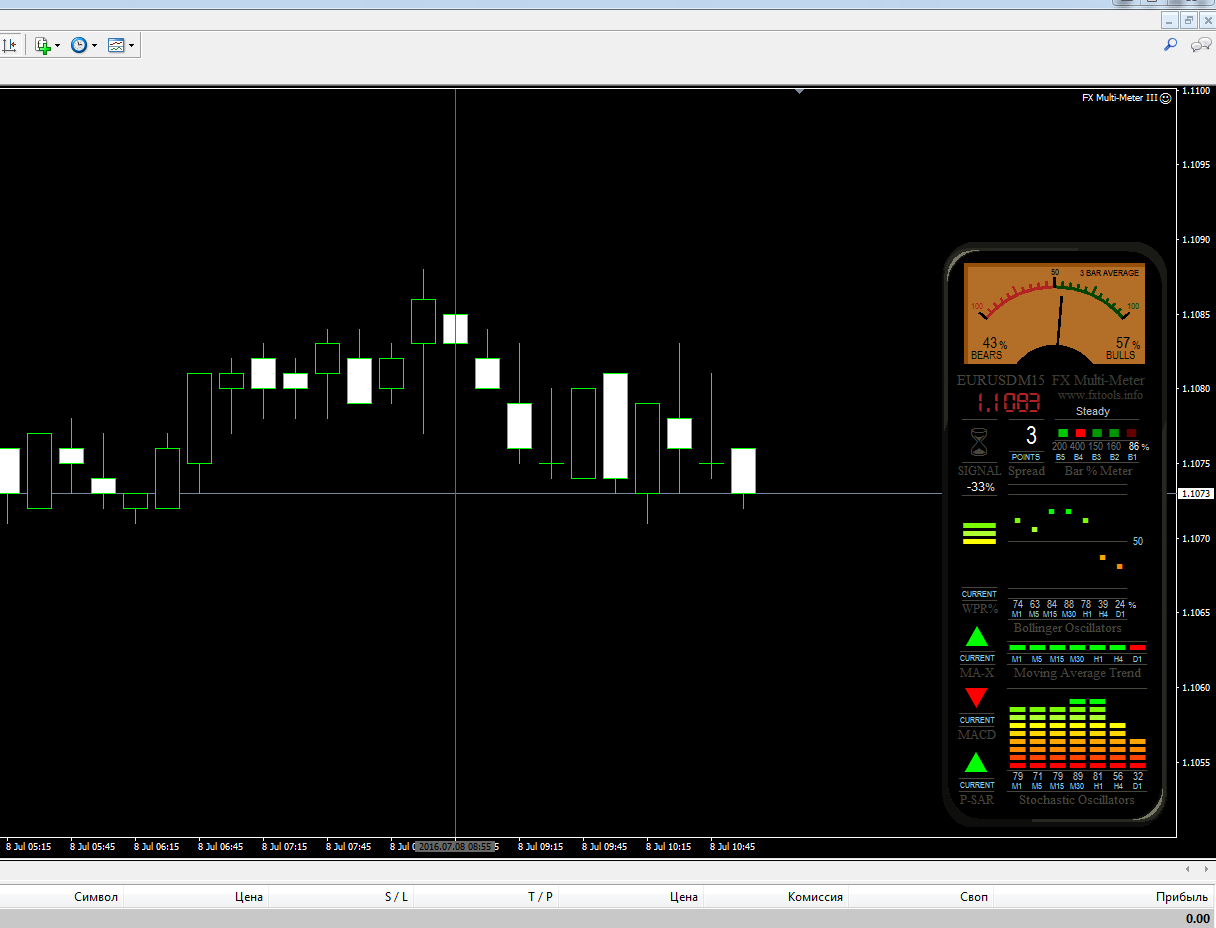
Task: Click the 57% BULLS reading
Action: [1123, 349]
